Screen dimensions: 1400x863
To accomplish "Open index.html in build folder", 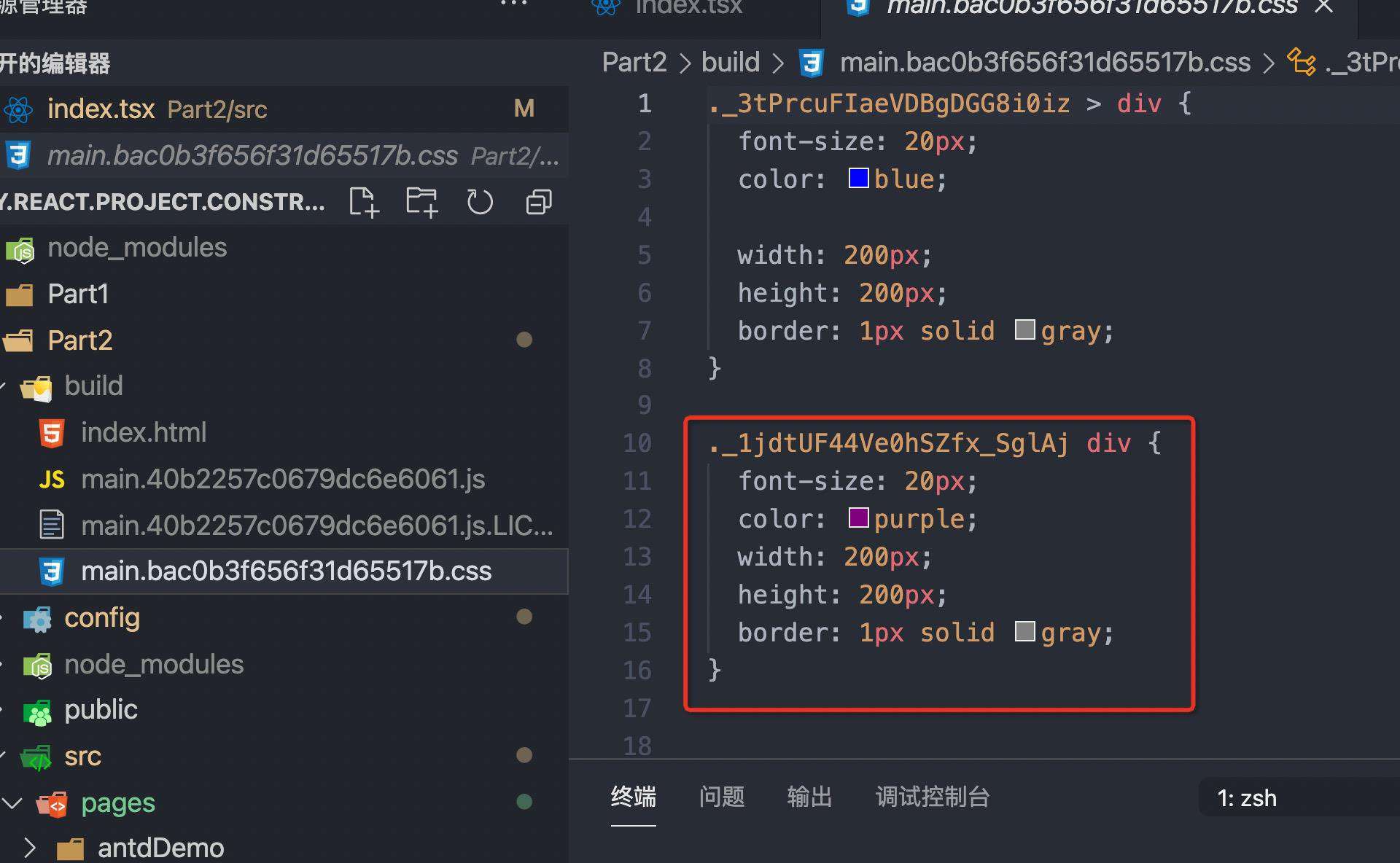I will pos(284,433).
